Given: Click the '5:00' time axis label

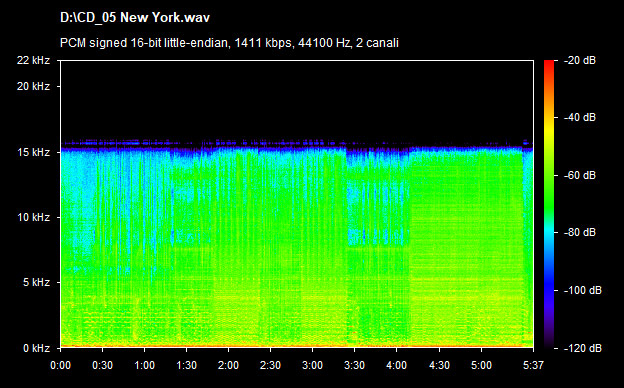Looking at the screenshot, I should [482, 365].
